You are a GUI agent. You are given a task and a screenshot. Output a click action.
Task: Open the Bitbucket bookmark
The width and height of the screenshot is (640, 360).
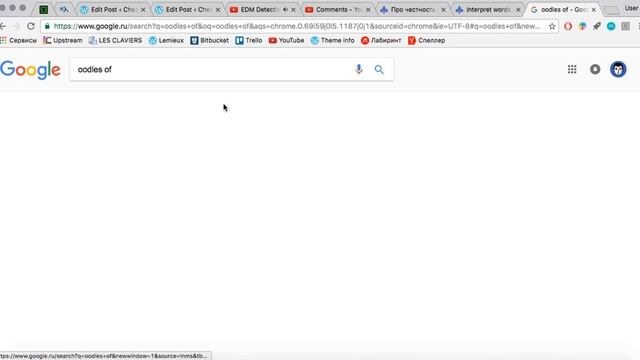(x=210, y=40)
